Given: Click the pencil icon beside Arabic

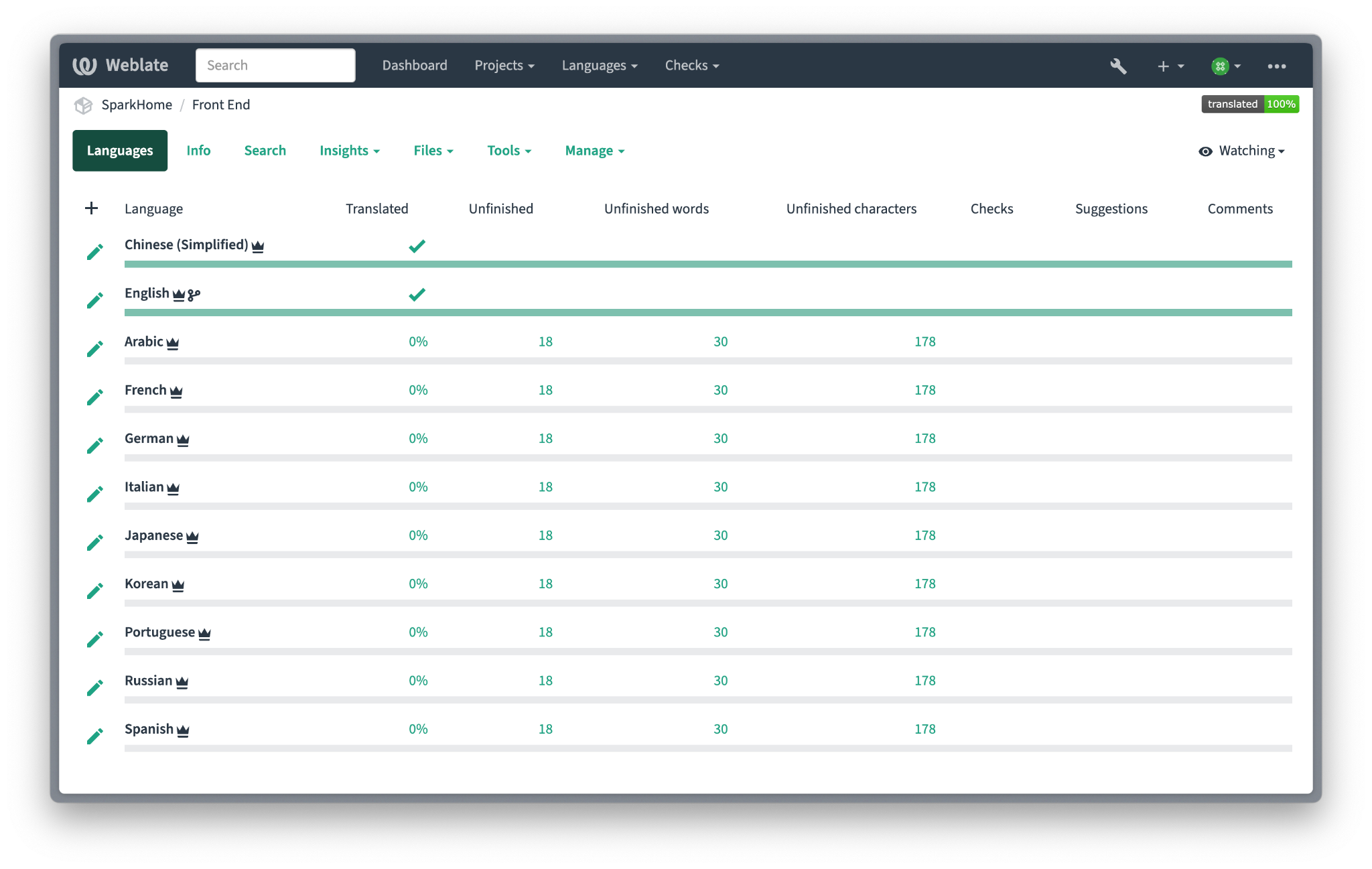Looking at the screenshot, I should [x=95, y=349].
